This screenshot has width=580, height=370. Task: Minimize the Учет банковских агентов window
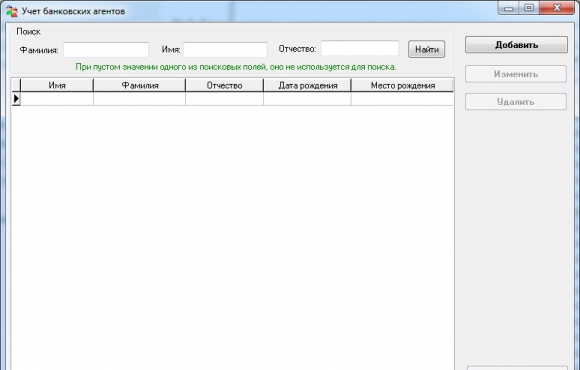pos(509,8)
